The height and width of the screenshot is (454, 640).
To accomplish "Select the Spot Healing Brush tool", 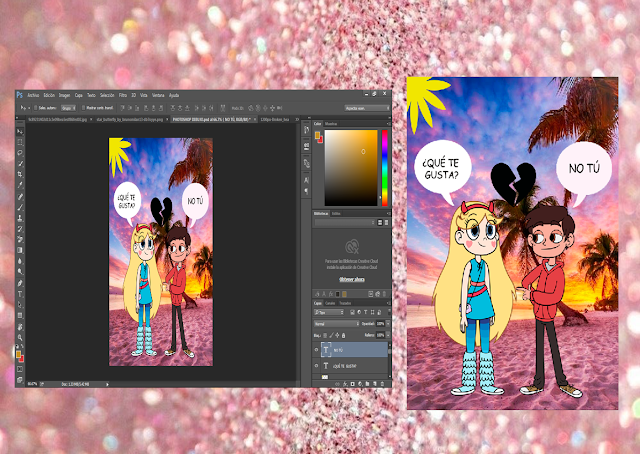I will 20,197.
